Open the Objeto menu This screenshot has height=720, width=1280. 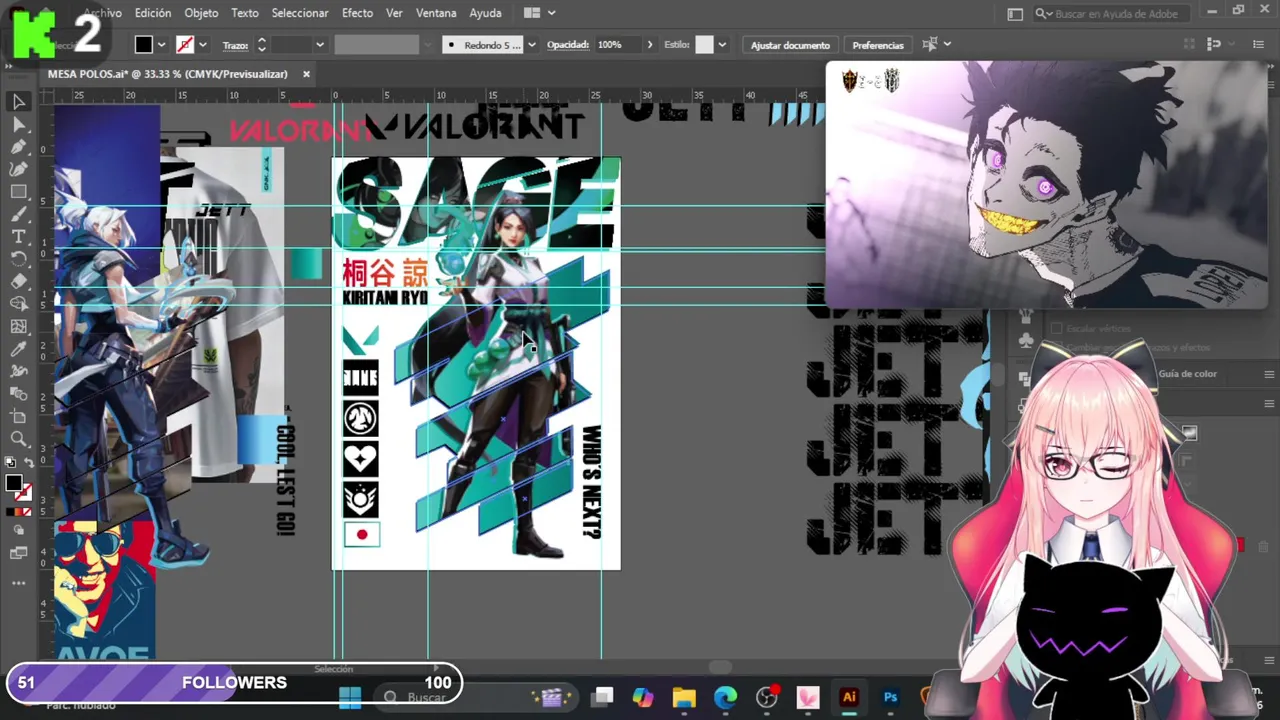tap(201, 13)
